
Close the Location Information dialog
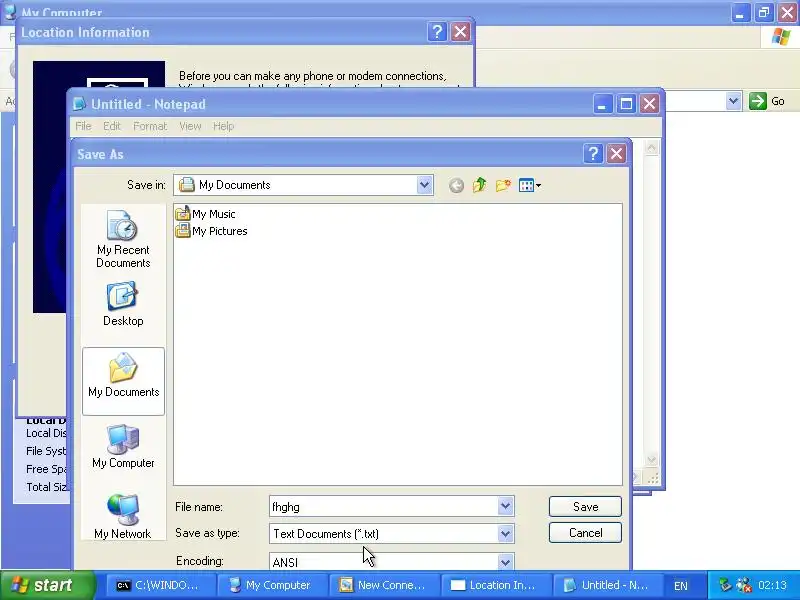460,32
